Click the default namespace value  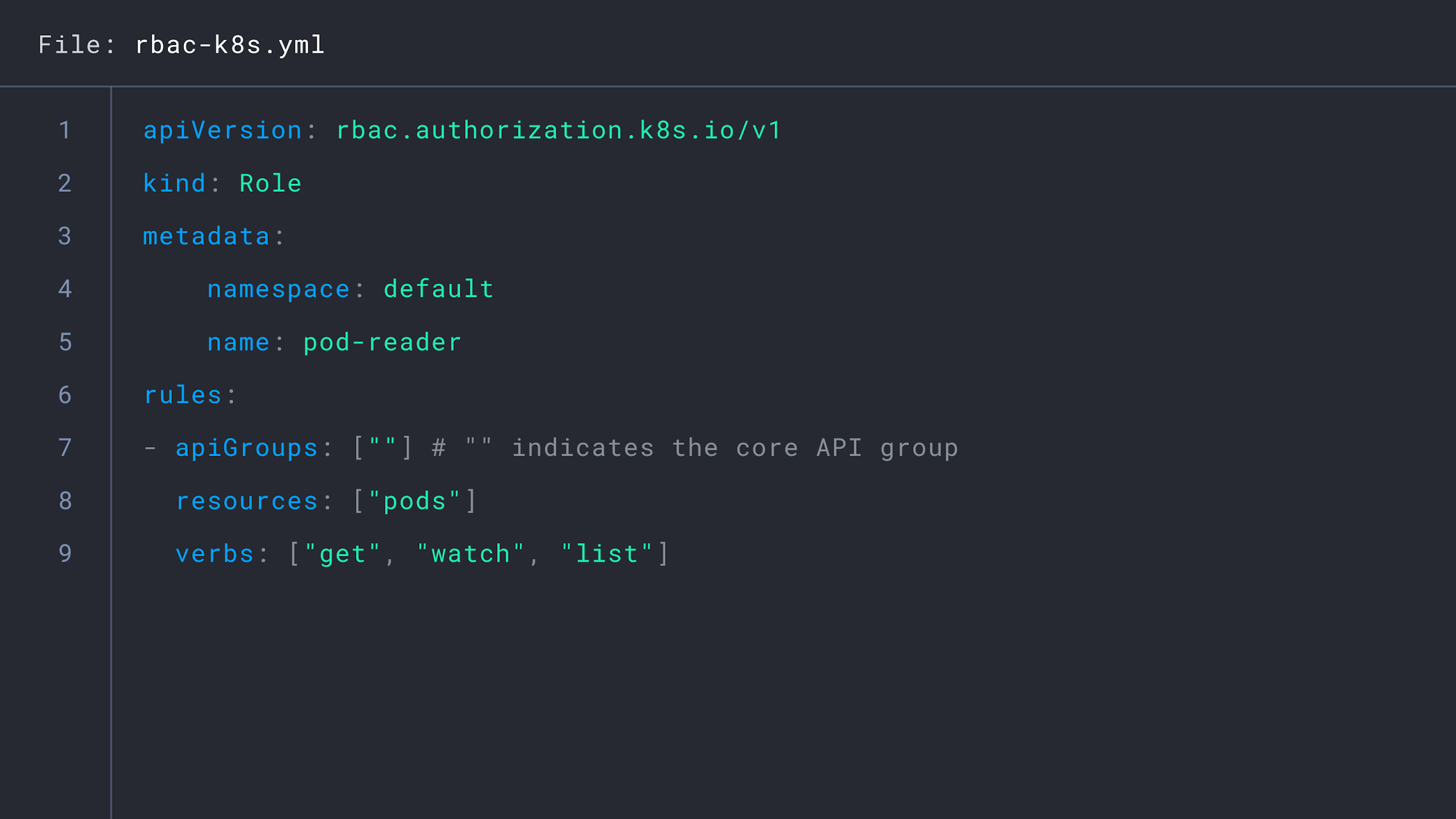click(x=439, y=289)
